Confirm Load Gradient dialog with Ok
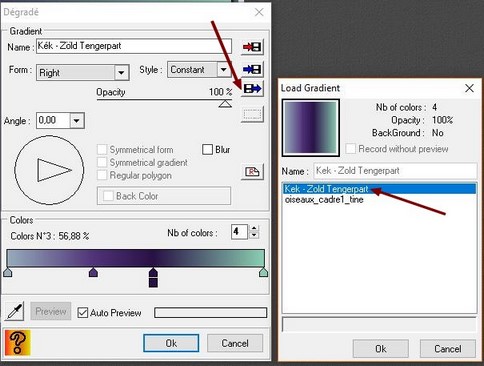484x366 pixels. point(381,349)
